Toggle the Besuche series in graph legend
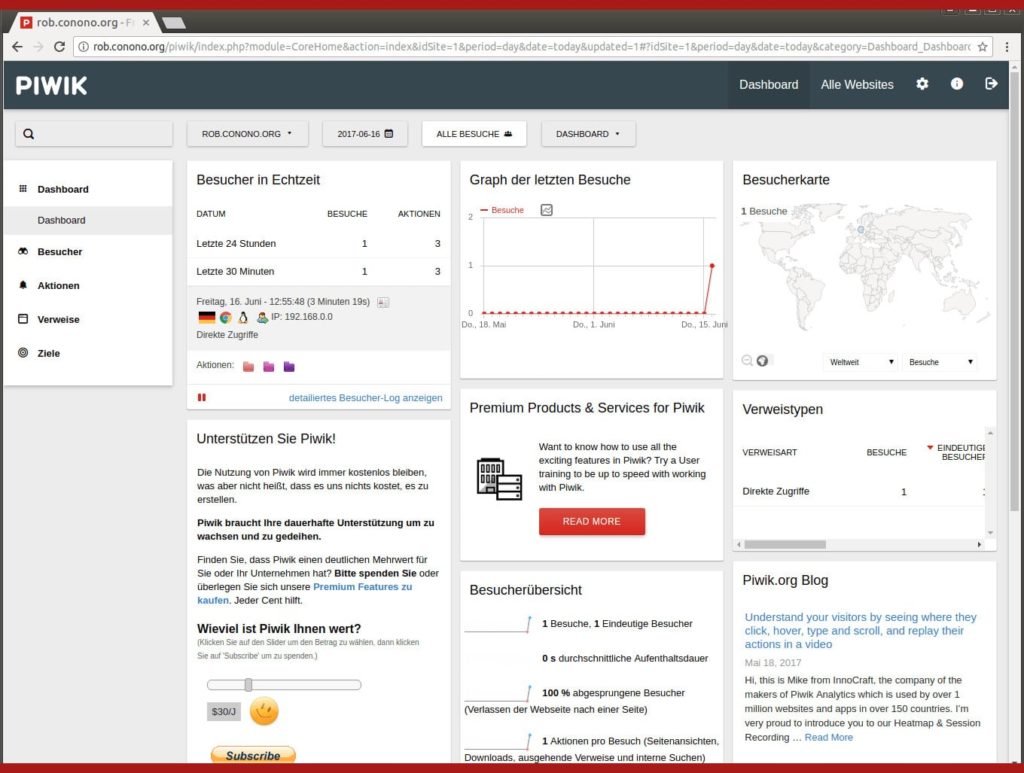1024x773 pixels. point(502,210)
